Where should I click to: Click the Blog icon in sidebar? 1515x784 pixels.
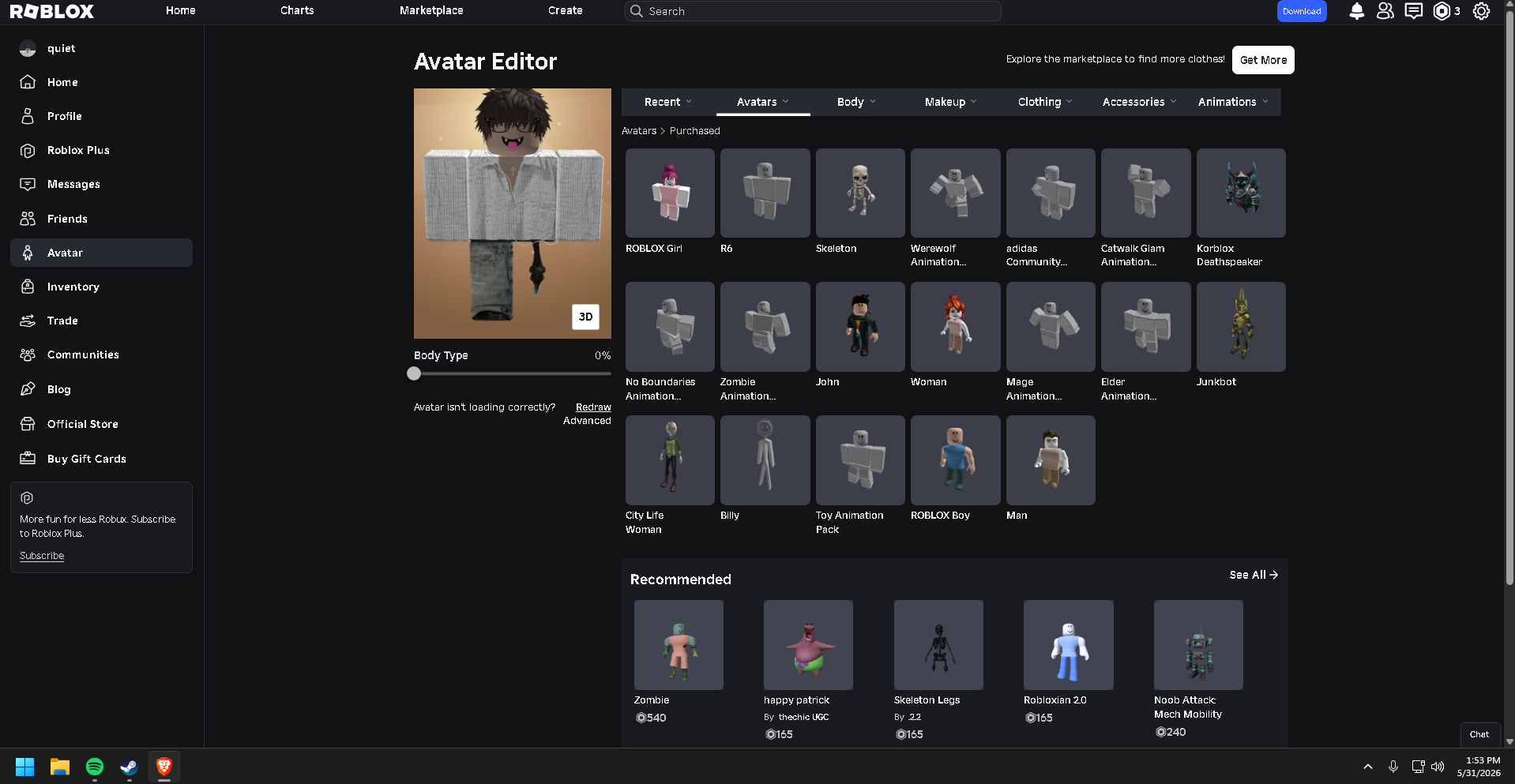coord(28,389)
